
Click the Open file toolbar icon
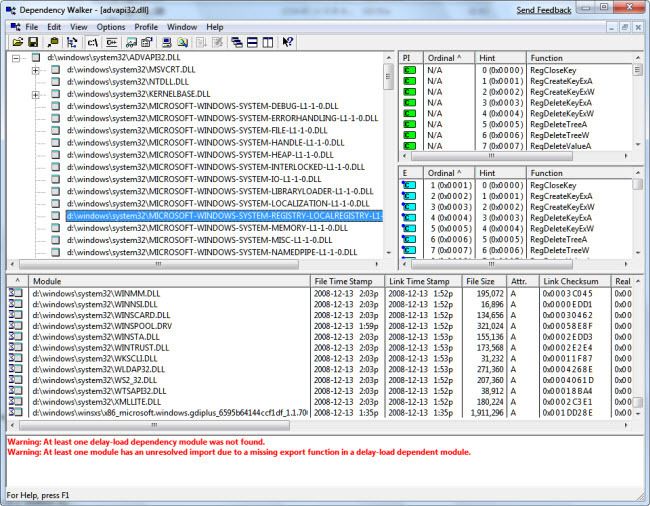[x=18, y=42]
